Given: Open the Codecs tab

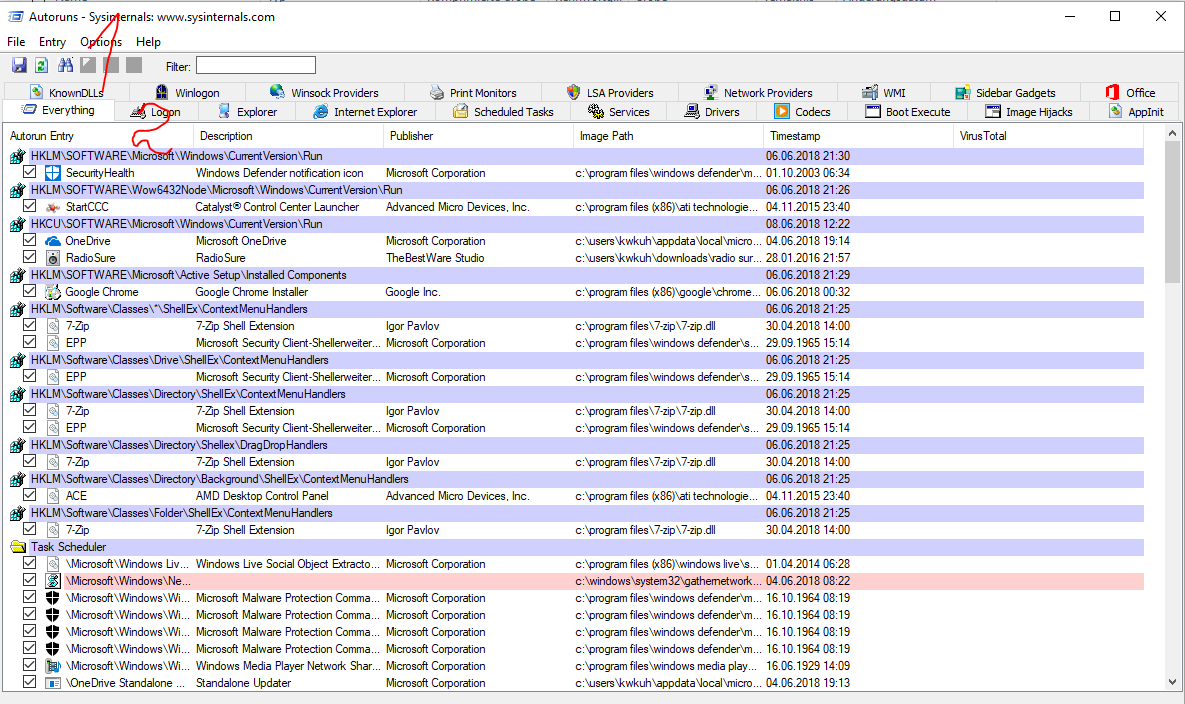Looking at the screenshot, I should 803,112.
